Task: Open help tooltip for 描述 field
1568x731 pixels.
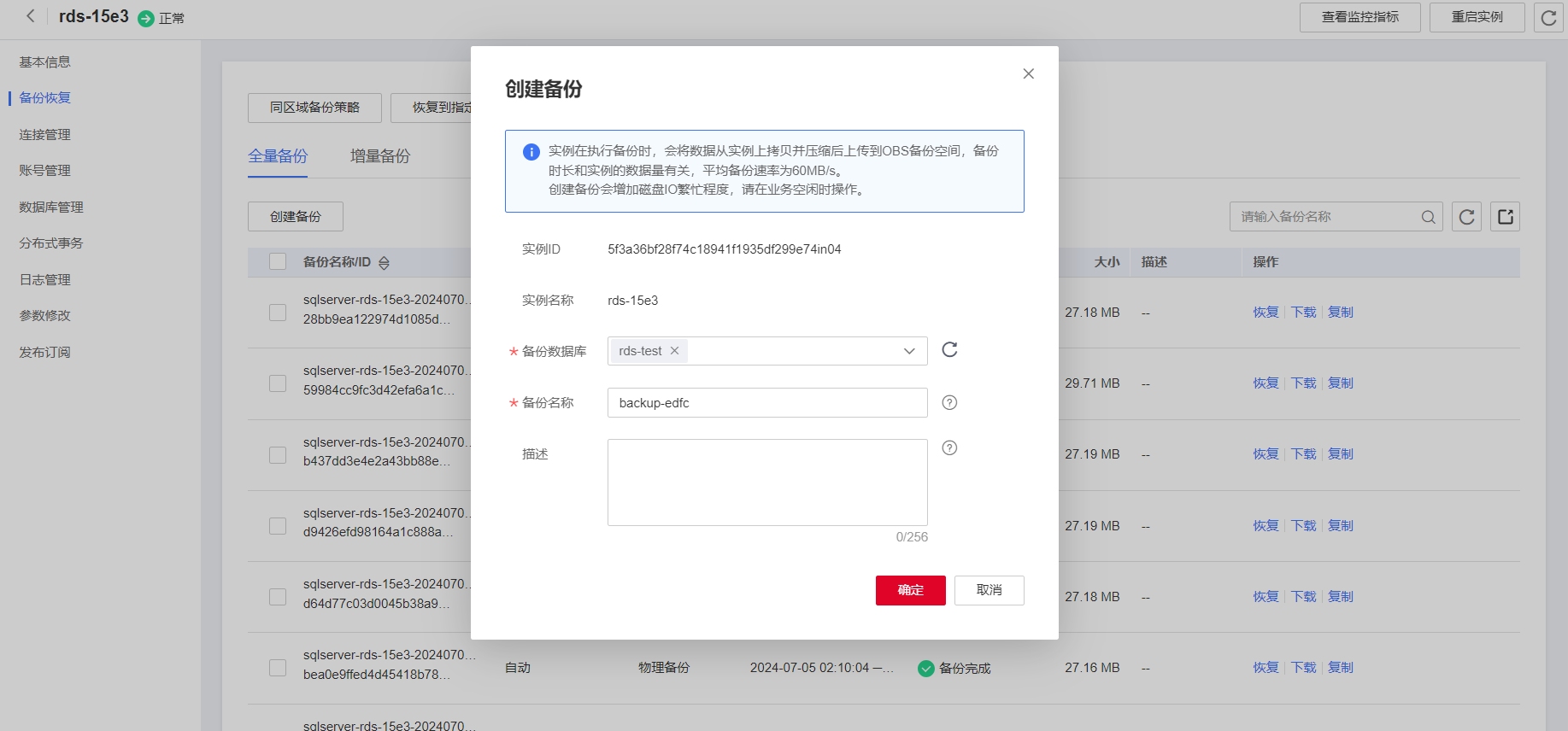Action: pyautogui.click(x=949, y=448)
